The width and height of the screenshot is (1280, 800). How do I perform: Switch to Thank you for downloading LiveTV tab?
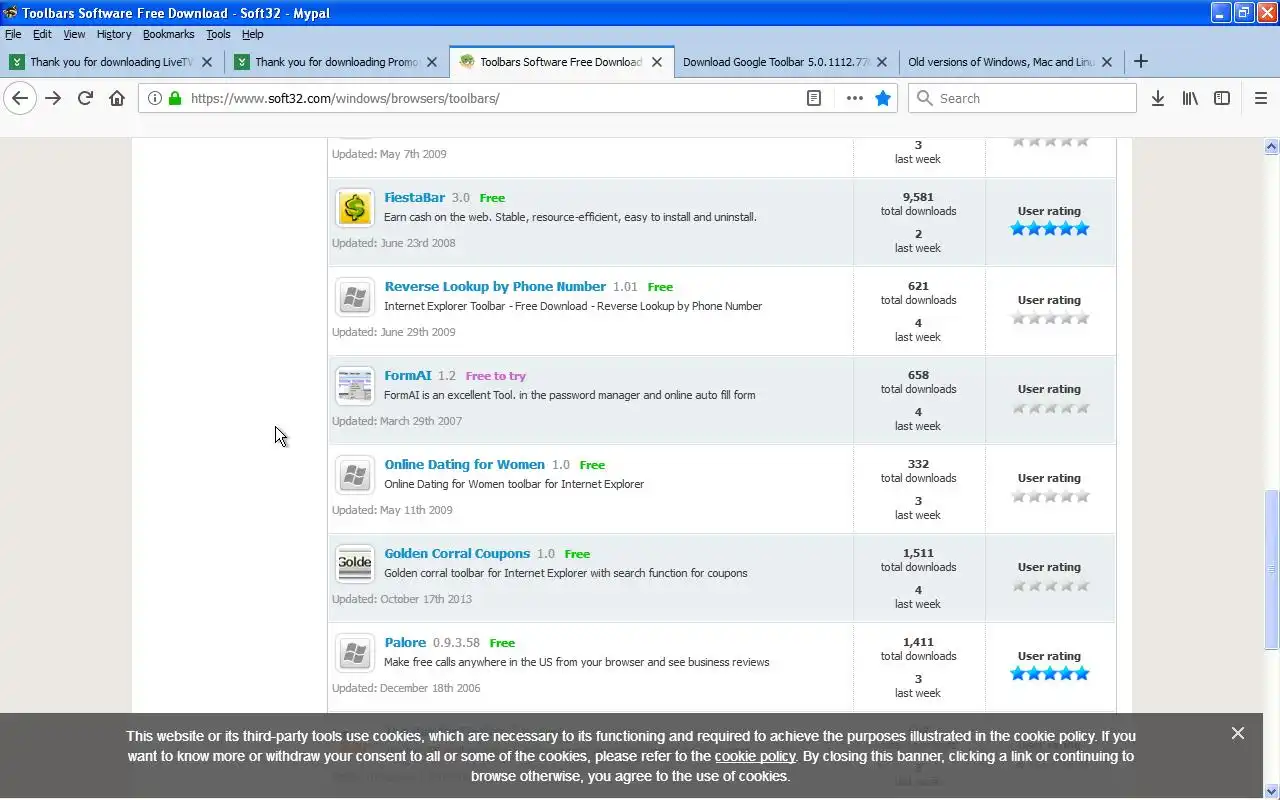click(112, 61)
